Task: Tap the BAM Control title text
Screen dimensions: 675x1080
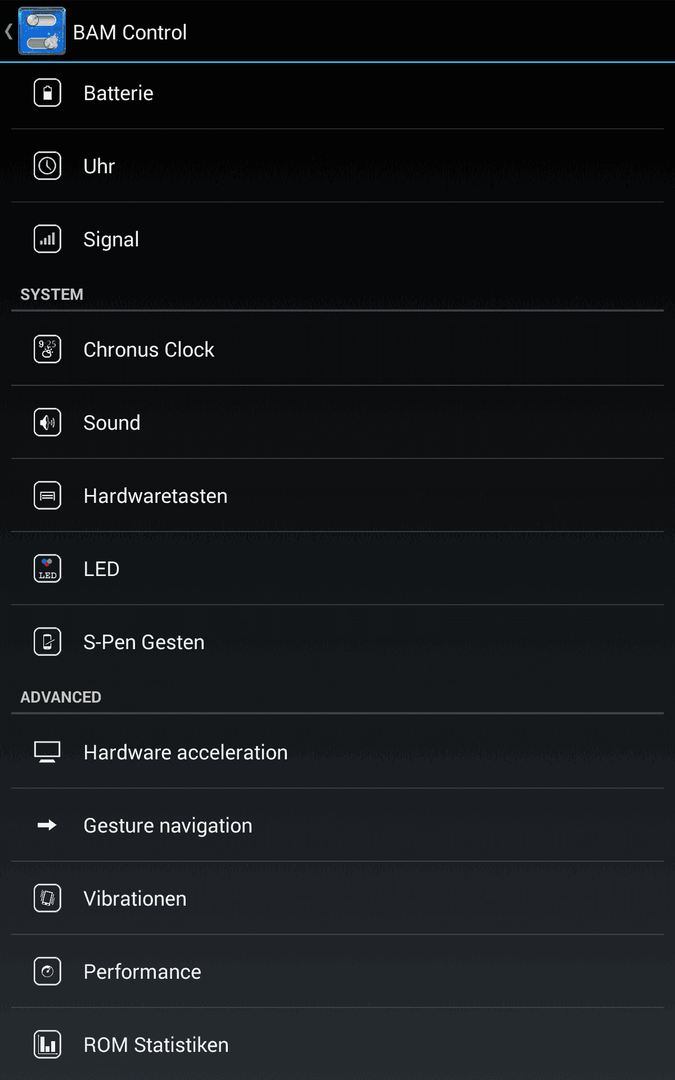Action: 129,32
